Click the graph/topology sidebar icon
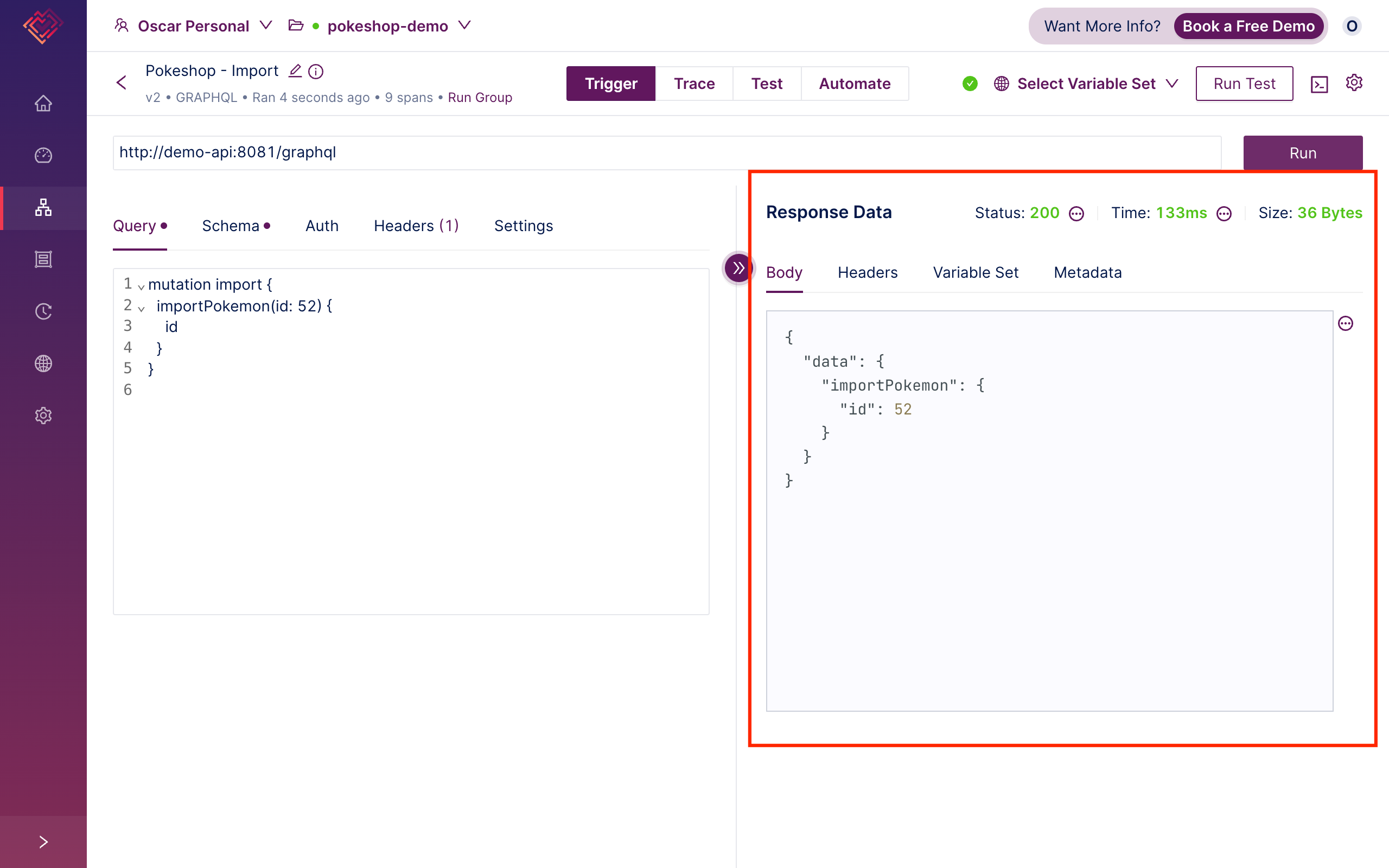 [x=43, y=207]
